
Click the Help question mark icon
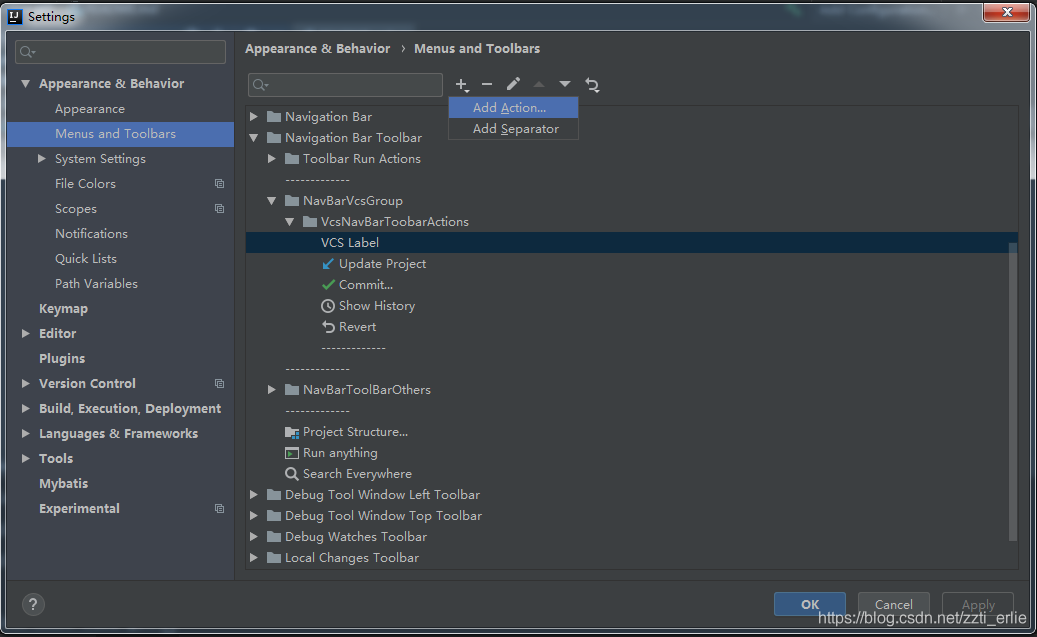point(33,604)
